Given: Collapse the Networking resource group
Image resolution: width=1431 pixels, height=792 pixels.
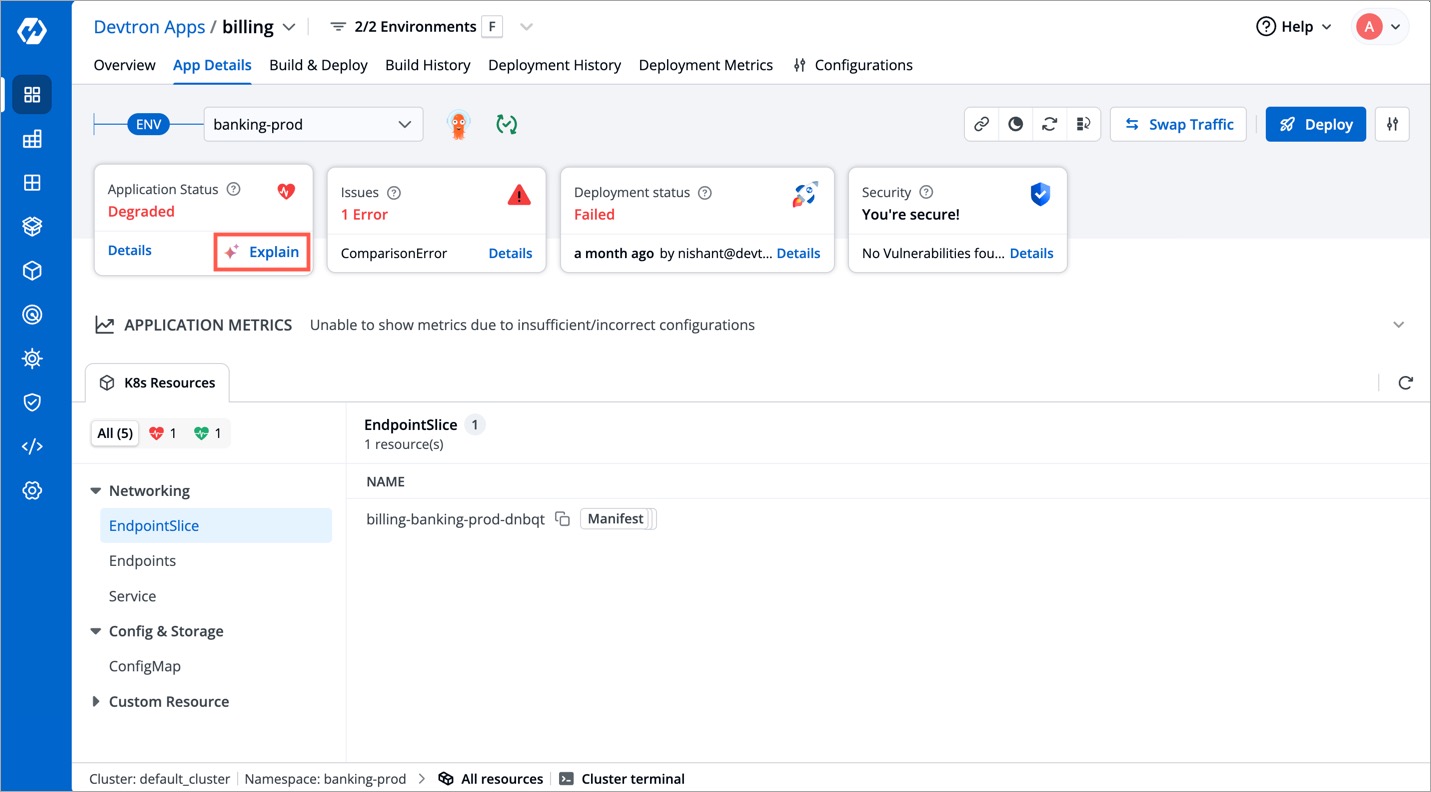Looking at the screenshot, I should [95, 490].
